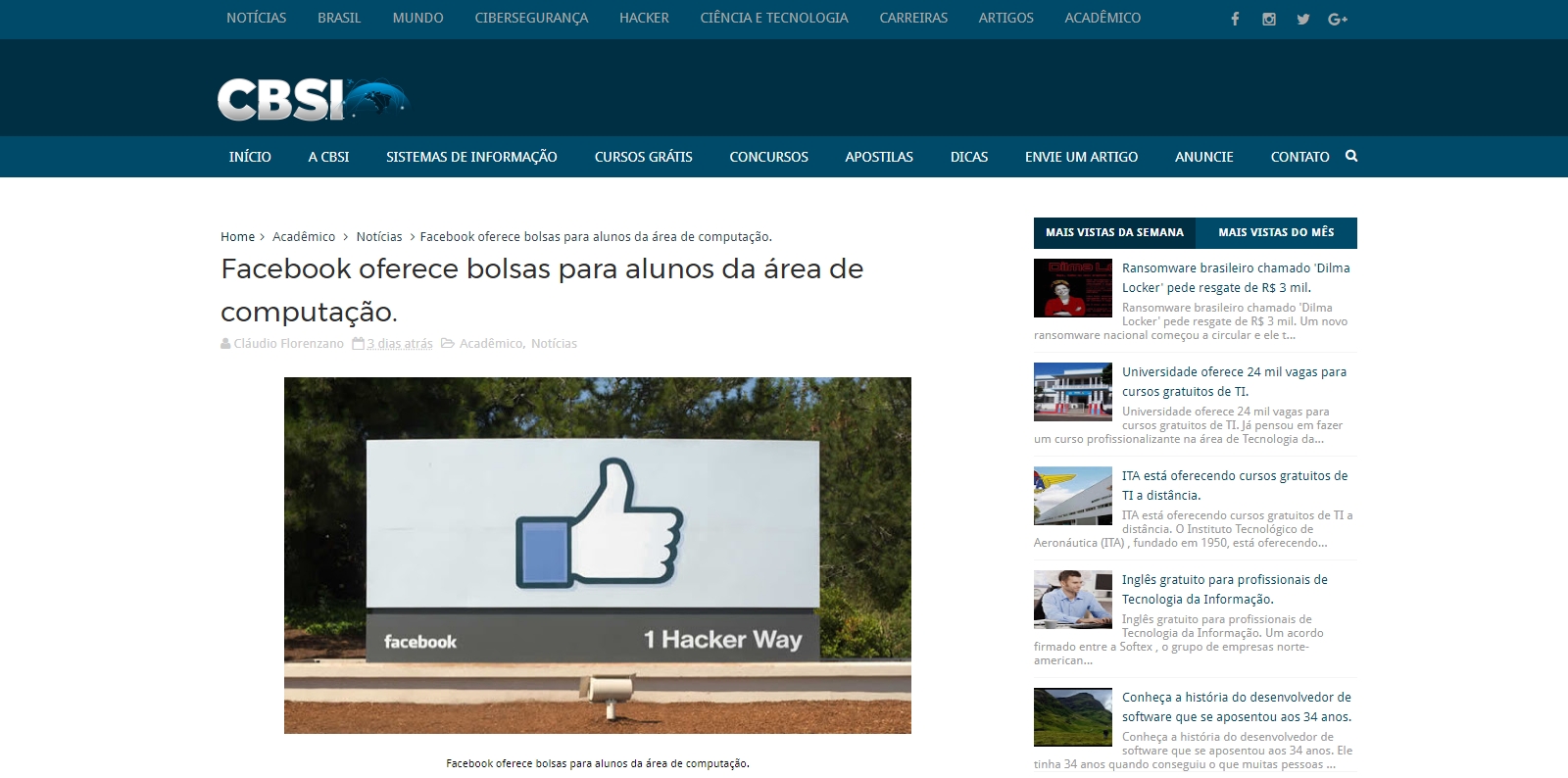The image size is (1568, 778).
Task: Click the search magnifier icon
Action: pos(1351,156)
